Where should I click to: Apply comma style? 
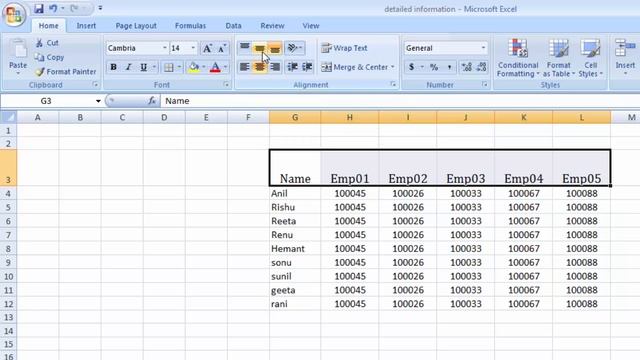coord(449,67)
